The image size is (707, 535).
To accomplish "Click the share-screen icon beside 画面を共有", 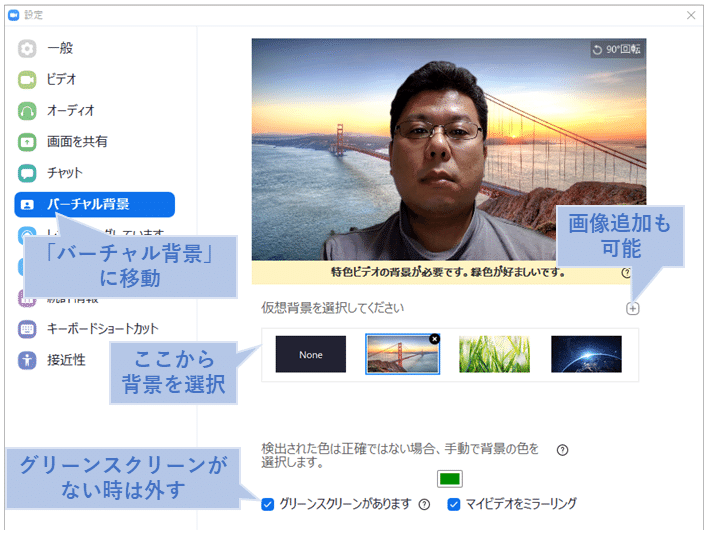I will (27, 142).
